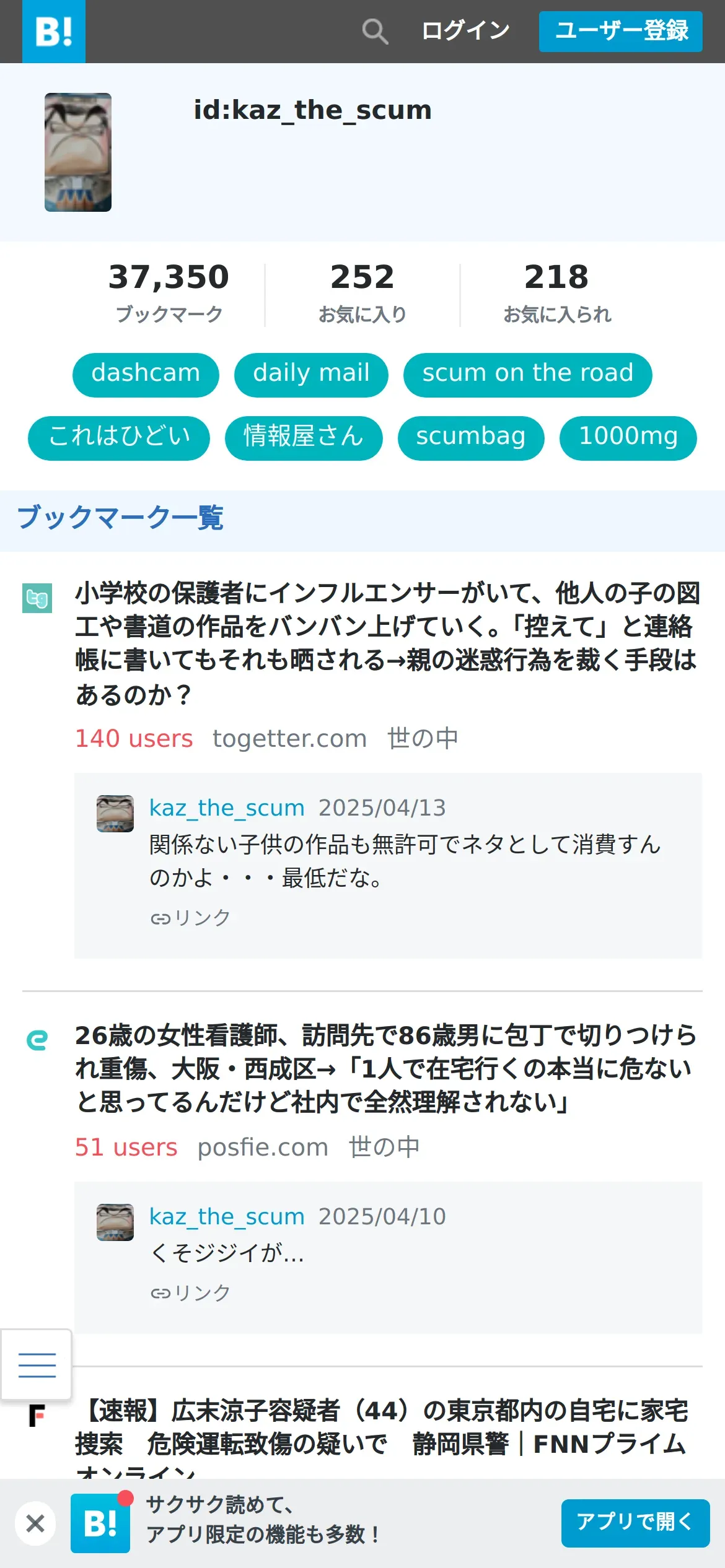The image size is (725, 1568).
Task: Click the kaz_the_scum profile avatar image
Action: tap(78, 152)
